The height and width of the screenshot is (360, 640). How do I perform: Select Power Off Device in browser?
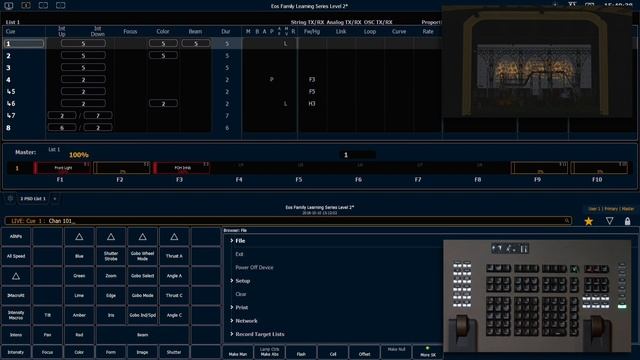coord(254,267)
